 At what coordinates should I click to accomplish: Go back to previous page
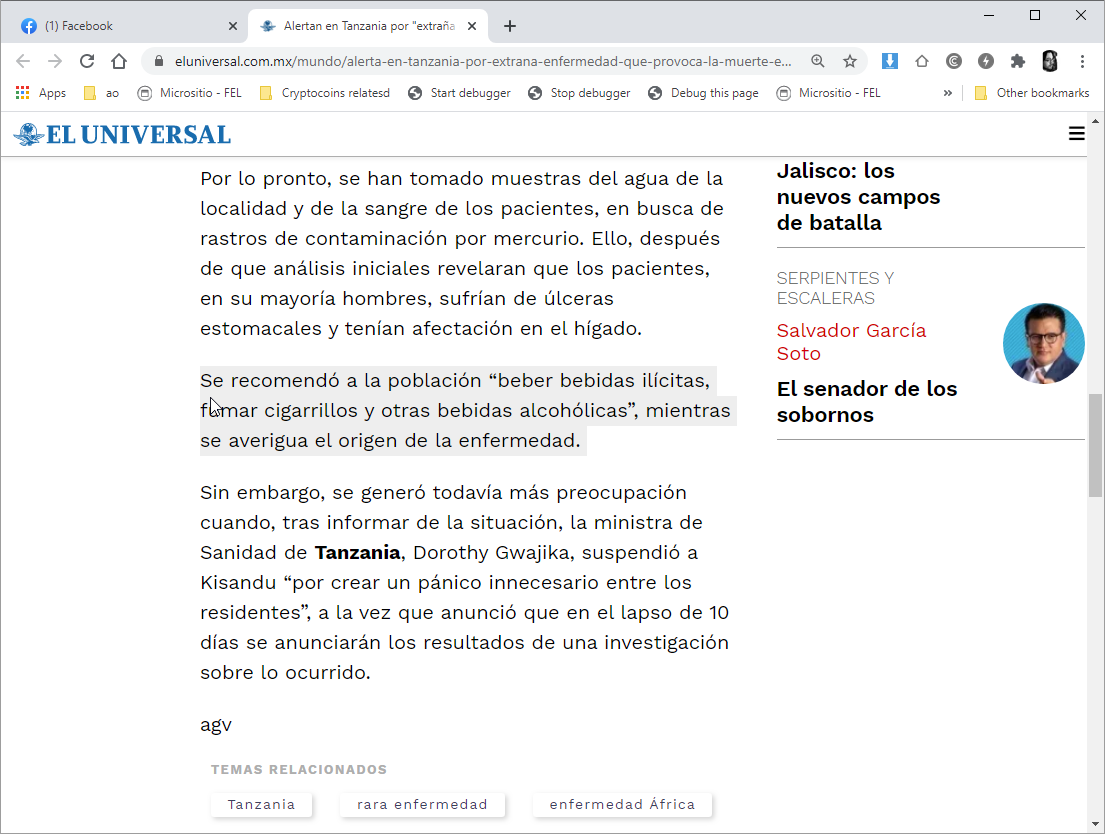[x=23, y=61]
